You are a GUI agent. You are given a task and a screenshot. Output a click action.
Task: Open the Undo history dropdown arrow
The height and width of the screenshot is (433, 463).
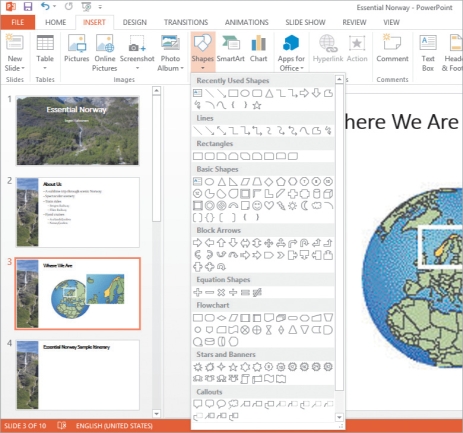click(54, 7)
